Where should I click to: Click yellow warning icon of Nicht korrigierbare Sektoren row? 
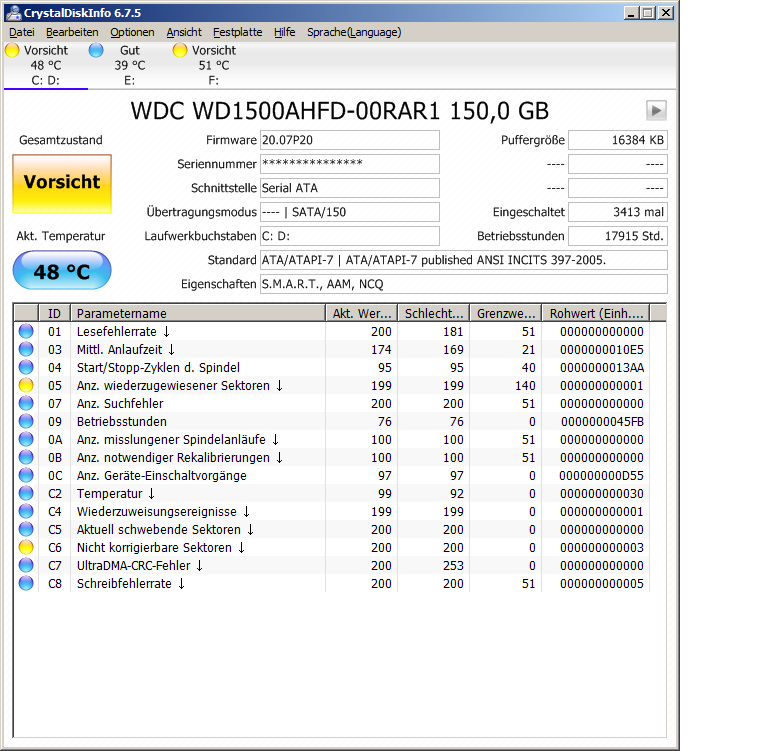click(26, 547)
